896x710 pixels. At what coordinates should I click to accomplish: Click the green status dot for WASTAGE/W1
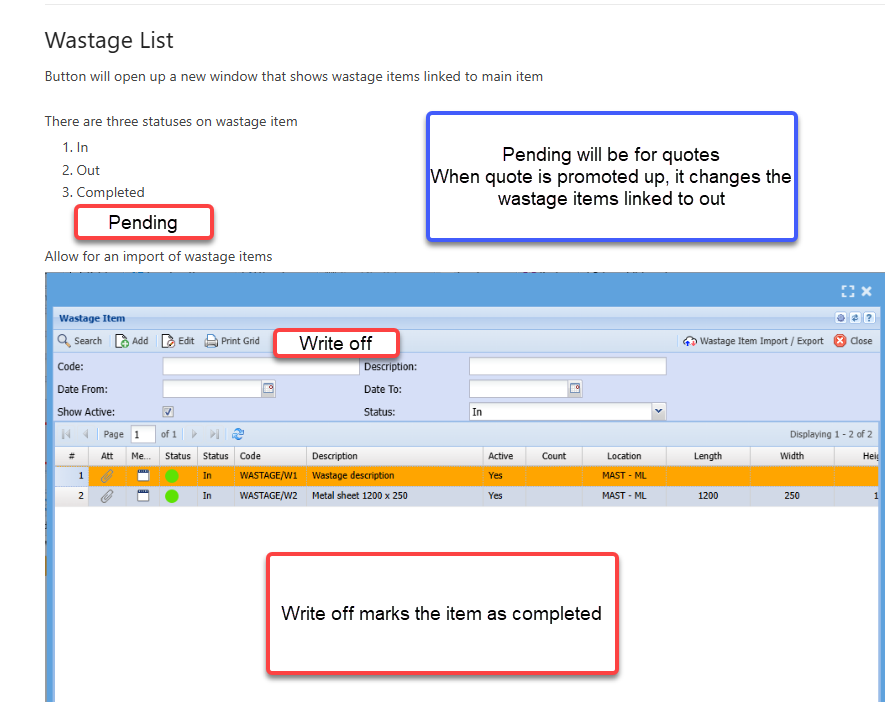pyautogui.click(x=171, y=476)
